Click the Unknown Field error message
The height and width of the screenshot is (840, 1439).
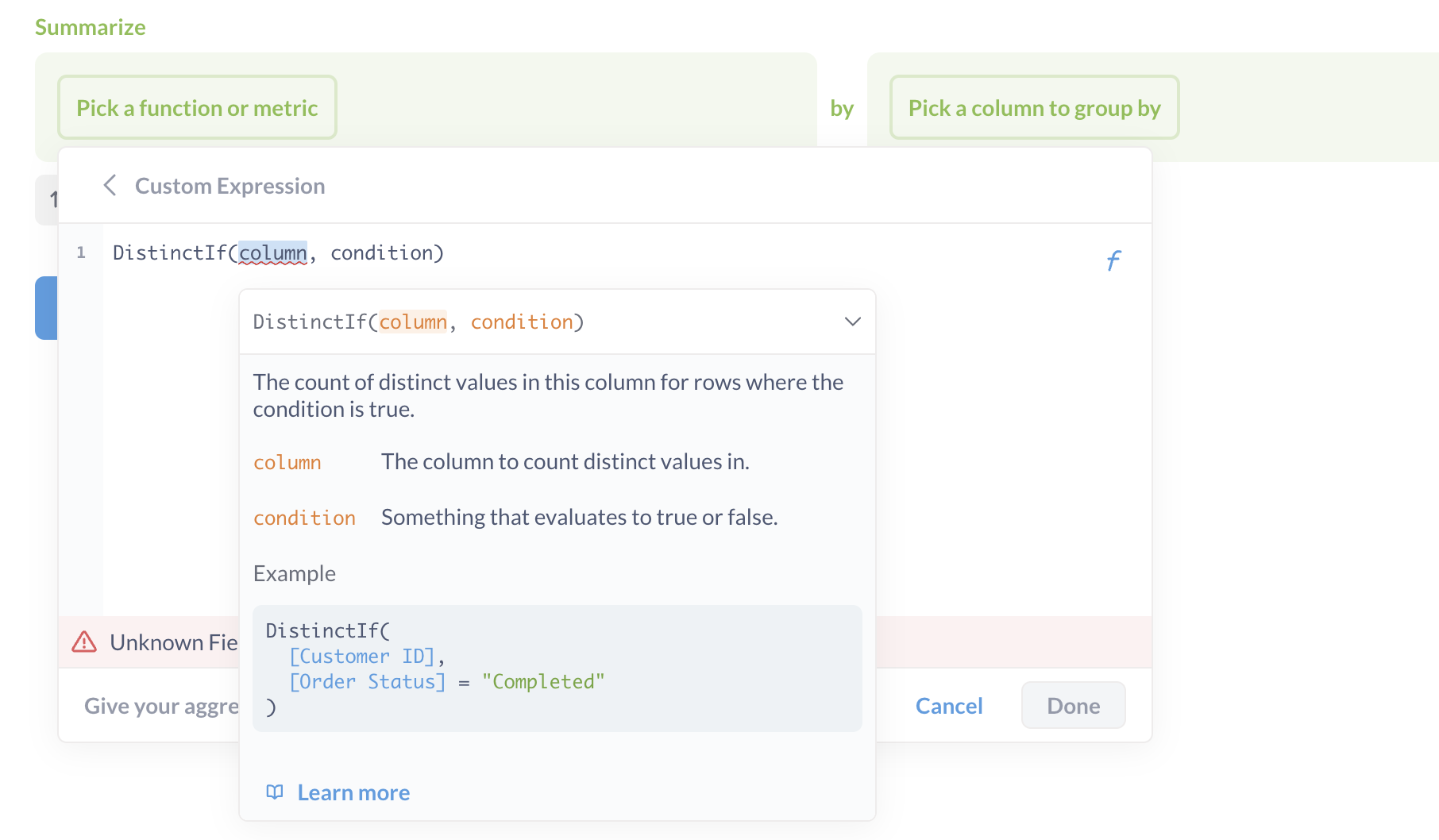point(175,642)
